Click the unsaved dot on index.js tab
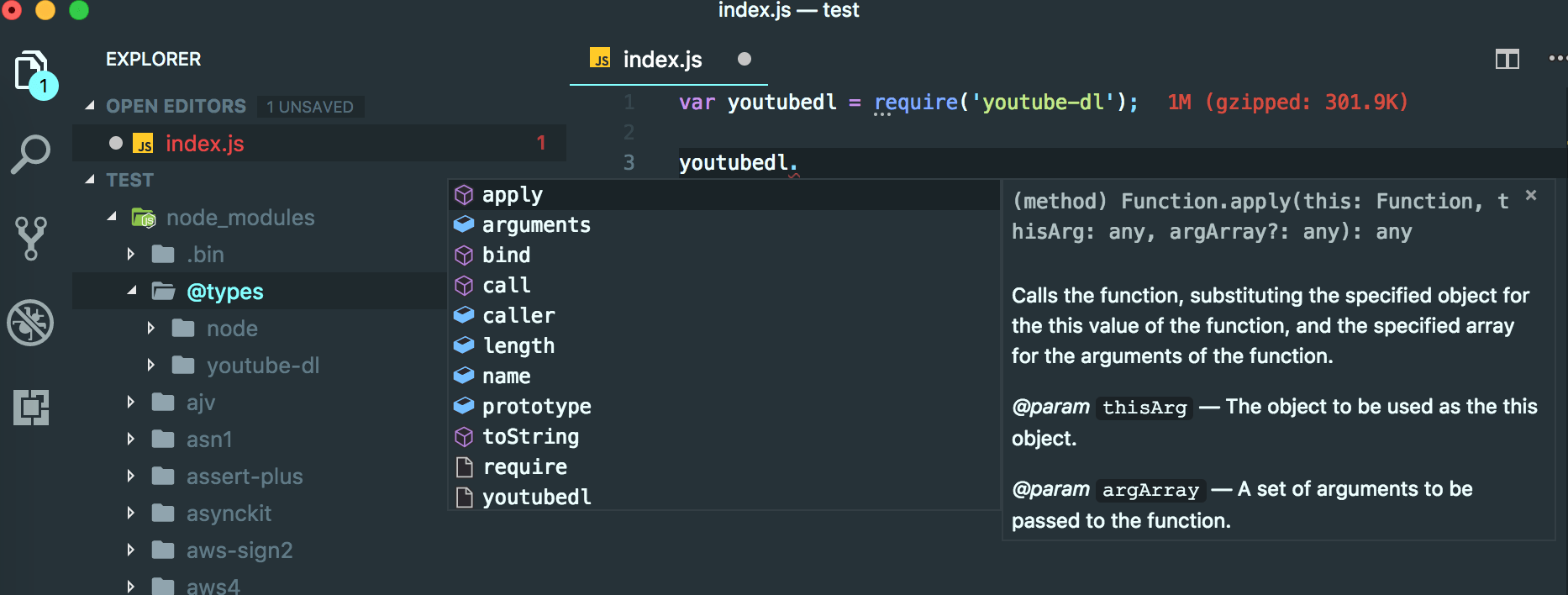1568x595 pixels. point(744,59)
